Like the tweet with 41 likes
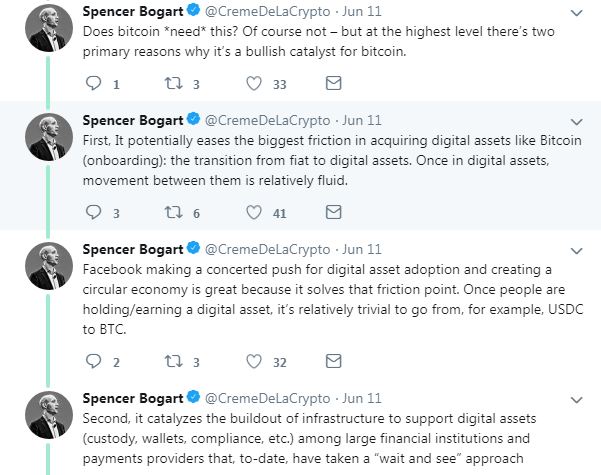 click(x=254, y=213)
